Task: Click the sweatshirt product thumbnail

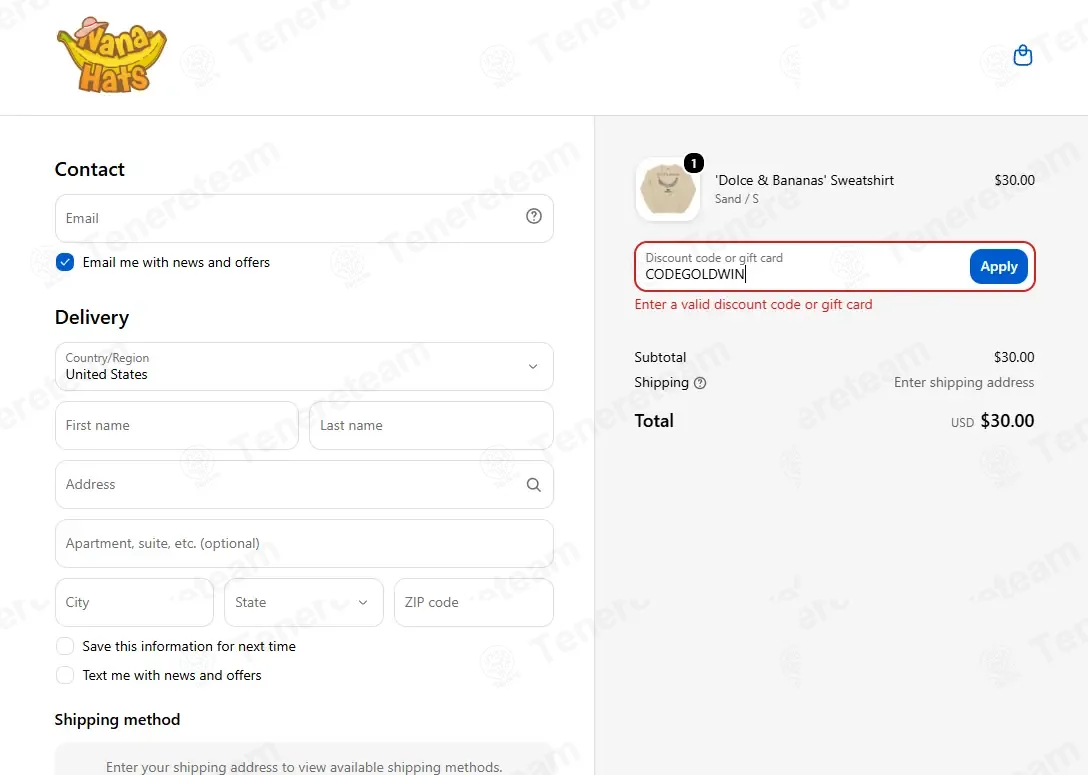Action: coord(668,189)
